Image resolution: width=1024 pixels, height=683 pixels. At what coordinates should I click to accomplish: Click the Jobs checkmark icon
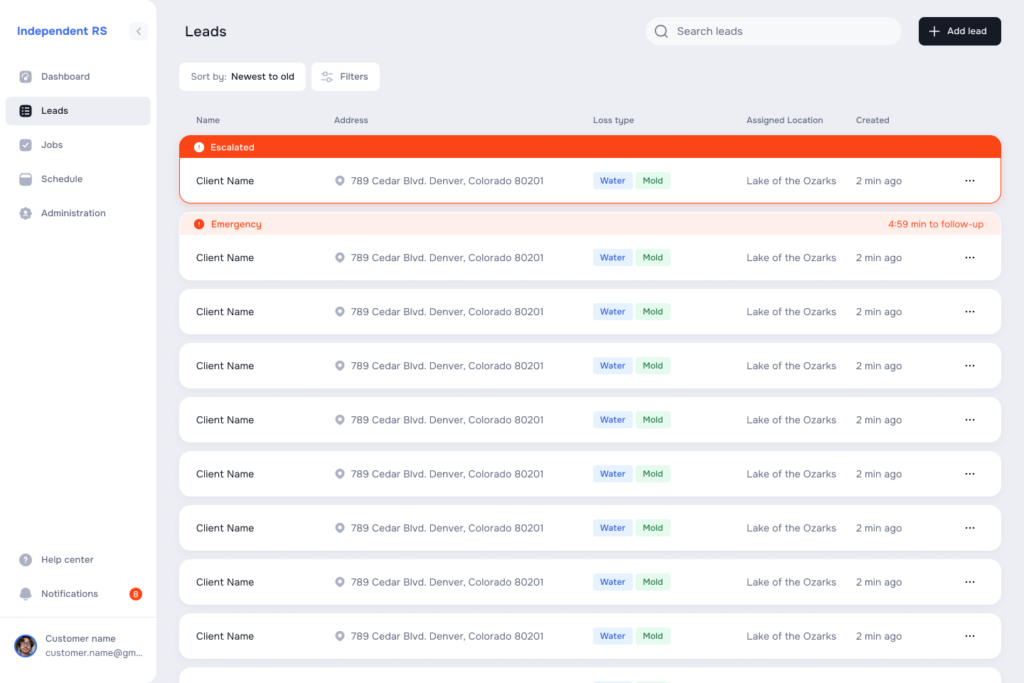pyautogui.click(x=26, y=145)
